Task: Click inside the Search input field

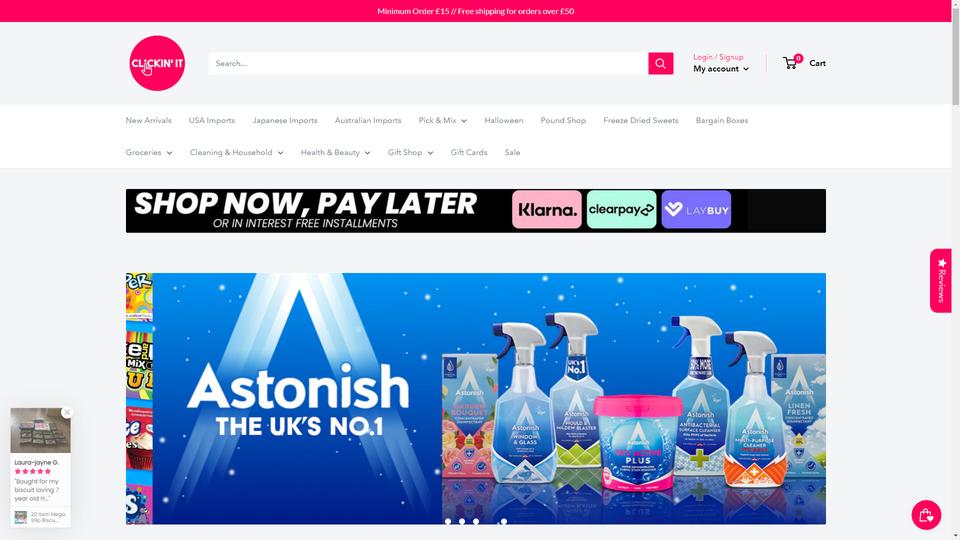Action: tap(428, 63)
